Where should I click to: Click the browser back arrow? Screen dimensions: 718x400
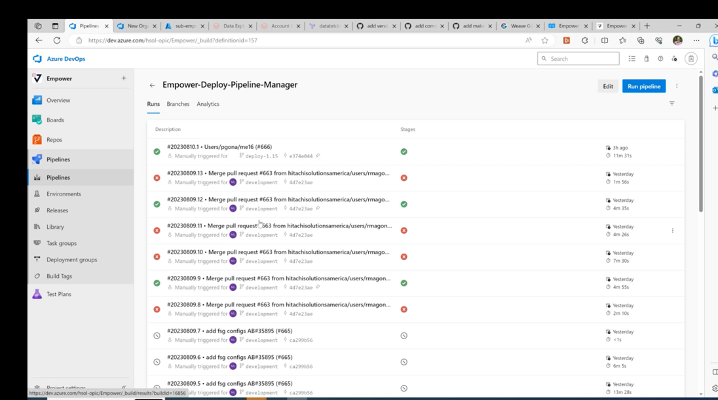tap(39, 40)
